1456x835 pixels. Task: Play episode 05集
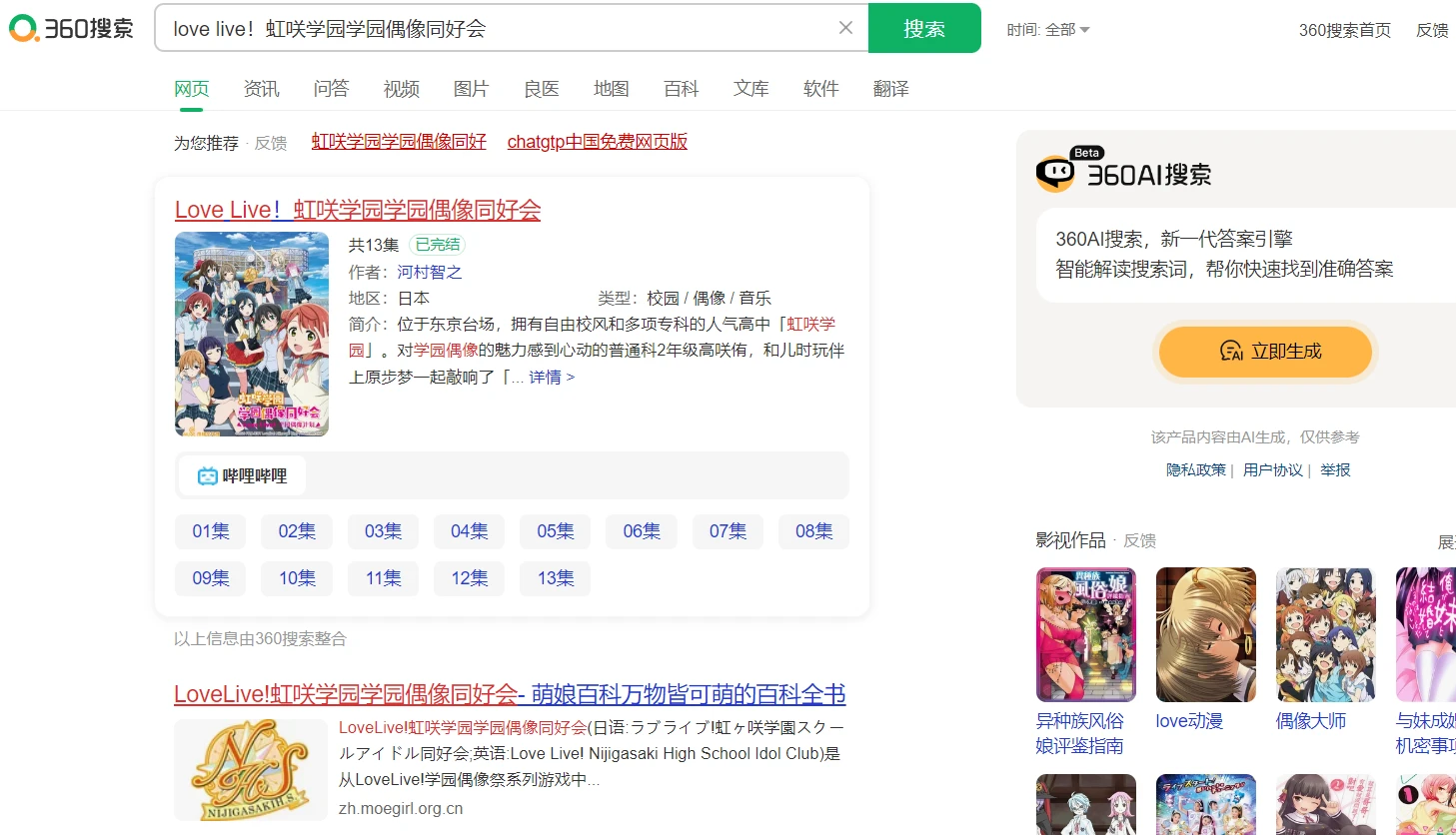coord(556,531)
